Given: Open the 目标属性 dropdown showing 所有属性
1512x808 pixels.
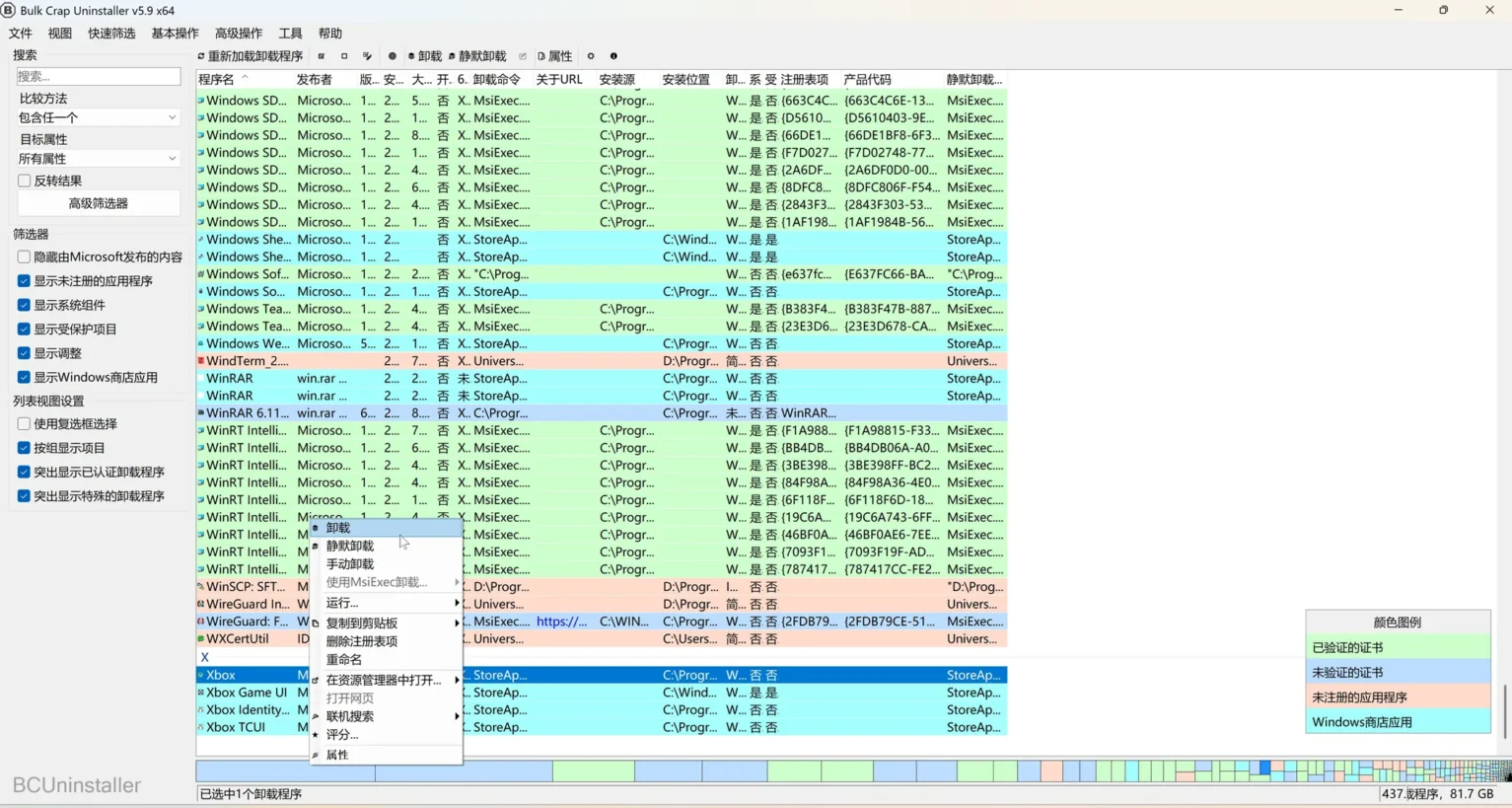Looking at the screenshot, I should (x=98, y=159).
